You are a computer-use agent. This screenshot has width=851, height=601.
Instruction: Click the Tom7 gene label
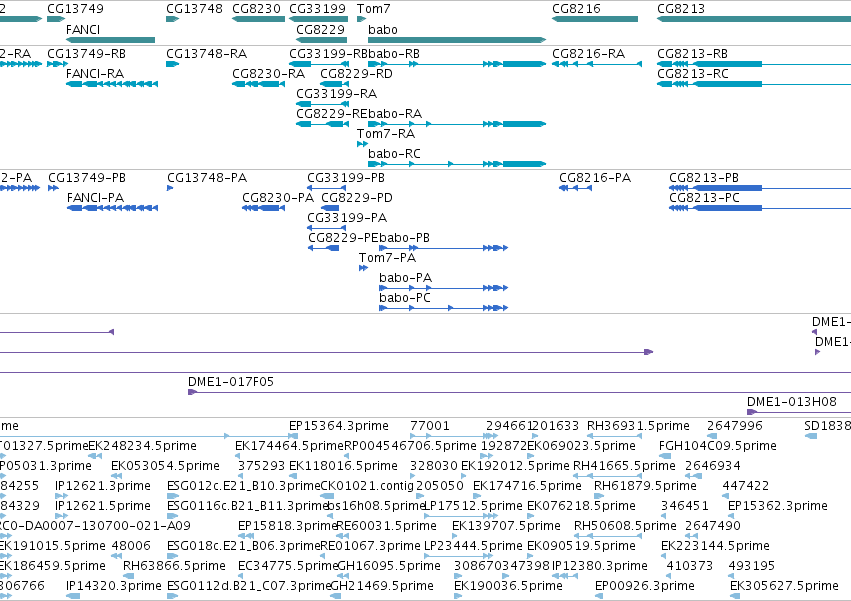pyautogui.click(x=373, y=9)
